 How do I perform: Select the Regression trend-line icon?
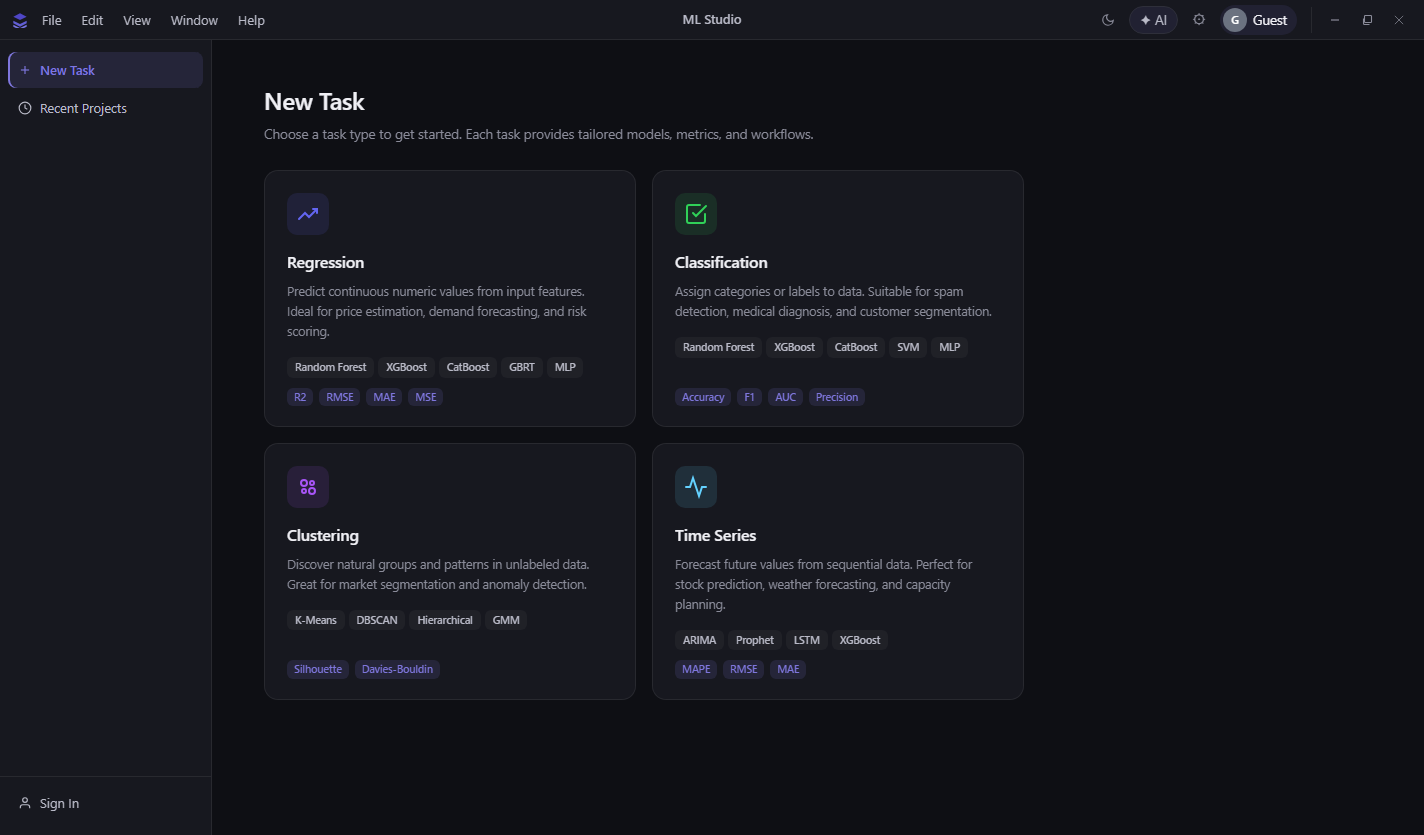pyautogui.click(x=308, y=214)
